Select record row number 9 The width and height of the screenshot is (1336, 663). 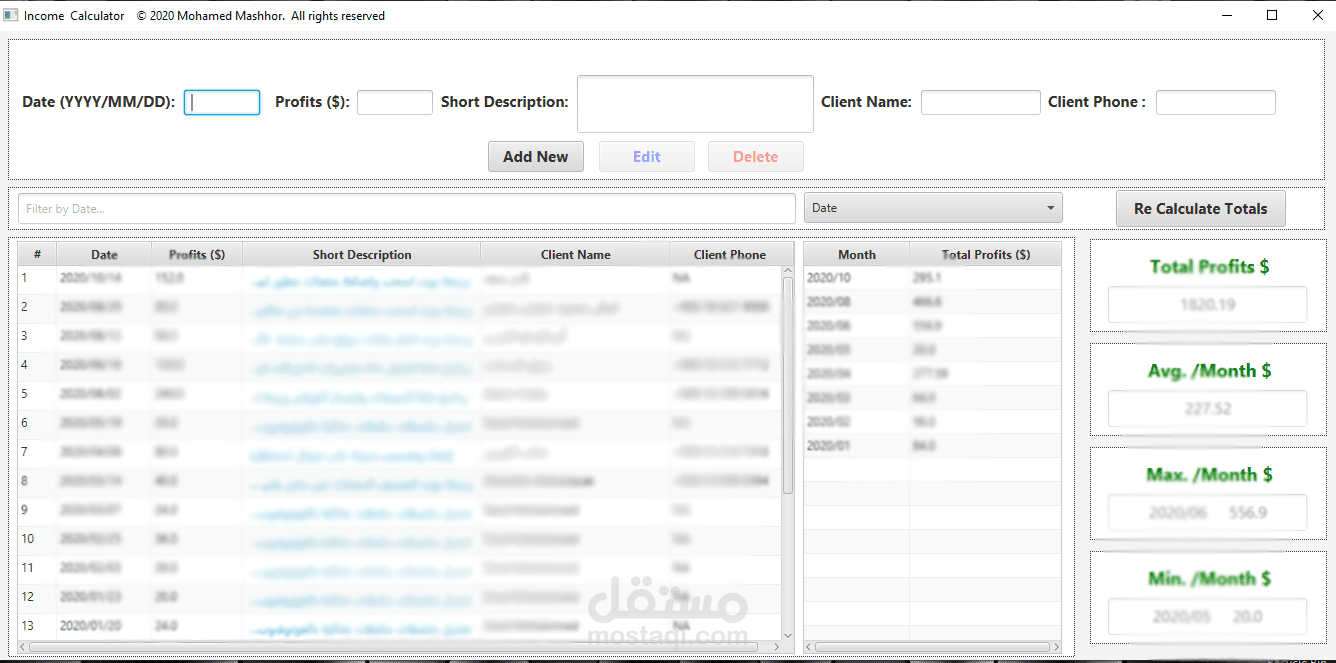click(399, 510)
